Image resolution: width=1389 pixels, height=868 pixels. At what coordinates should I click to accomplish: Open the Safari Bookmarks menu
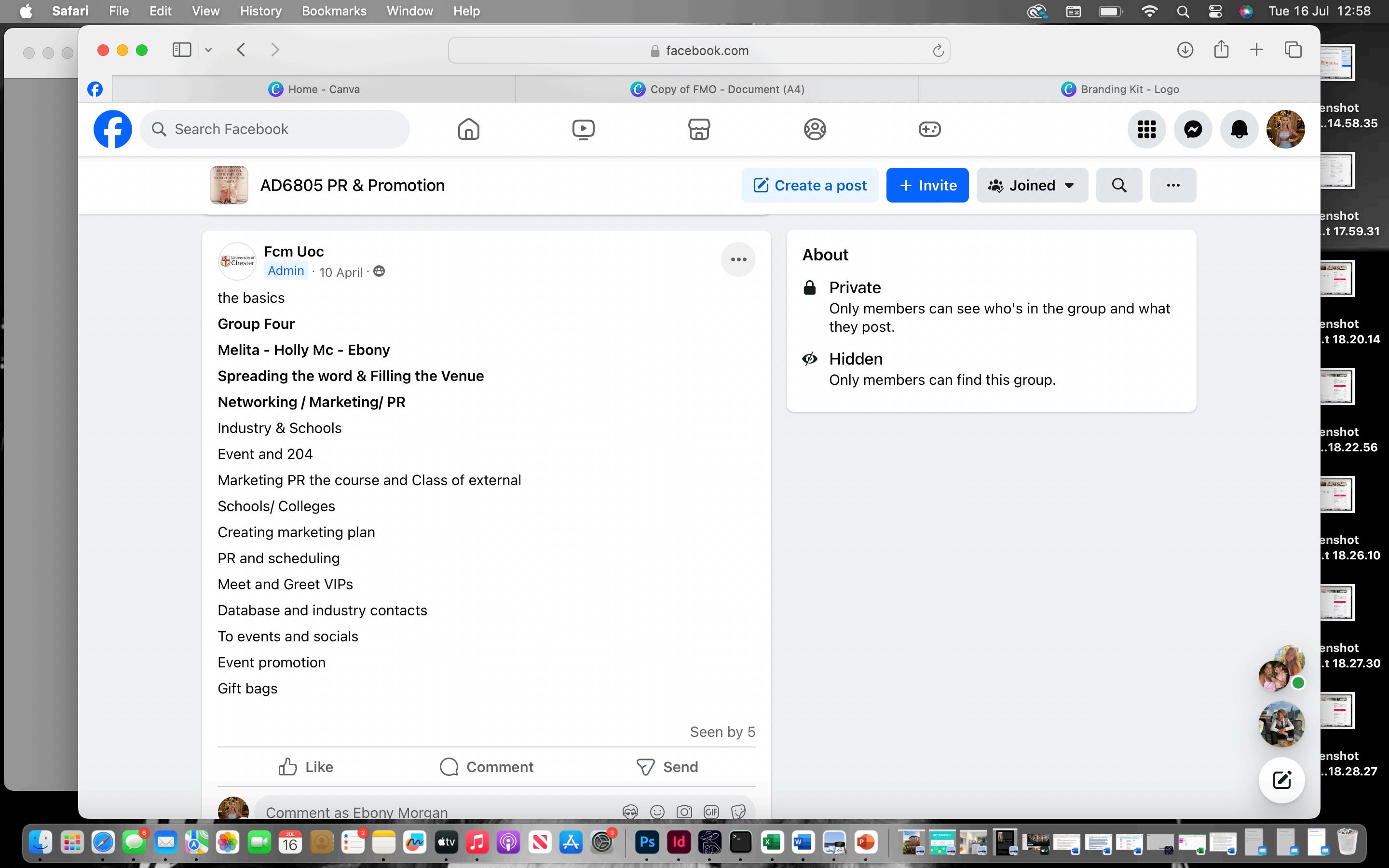click(x=333, y=11)
